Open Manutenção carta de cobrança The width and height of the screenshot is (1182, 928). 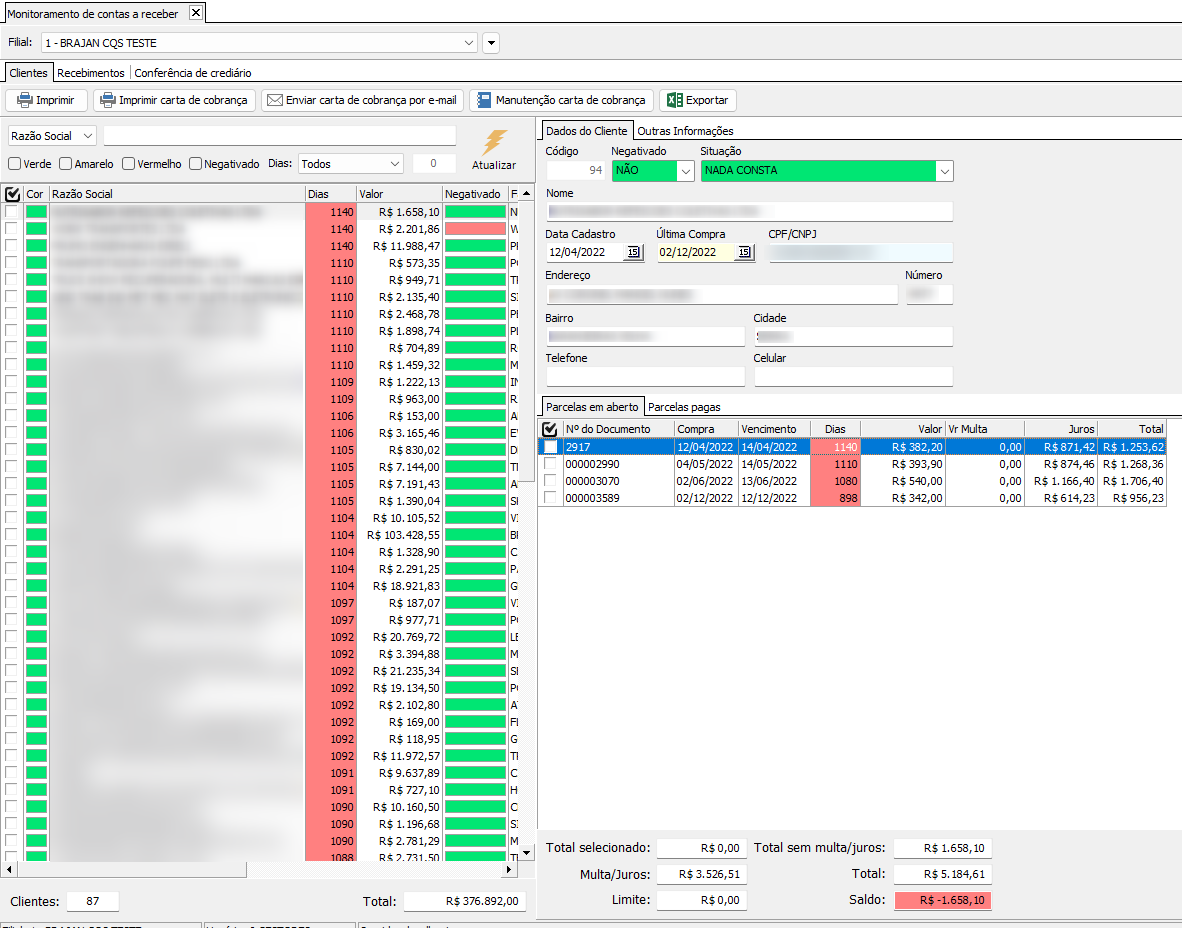coord(484,100)
